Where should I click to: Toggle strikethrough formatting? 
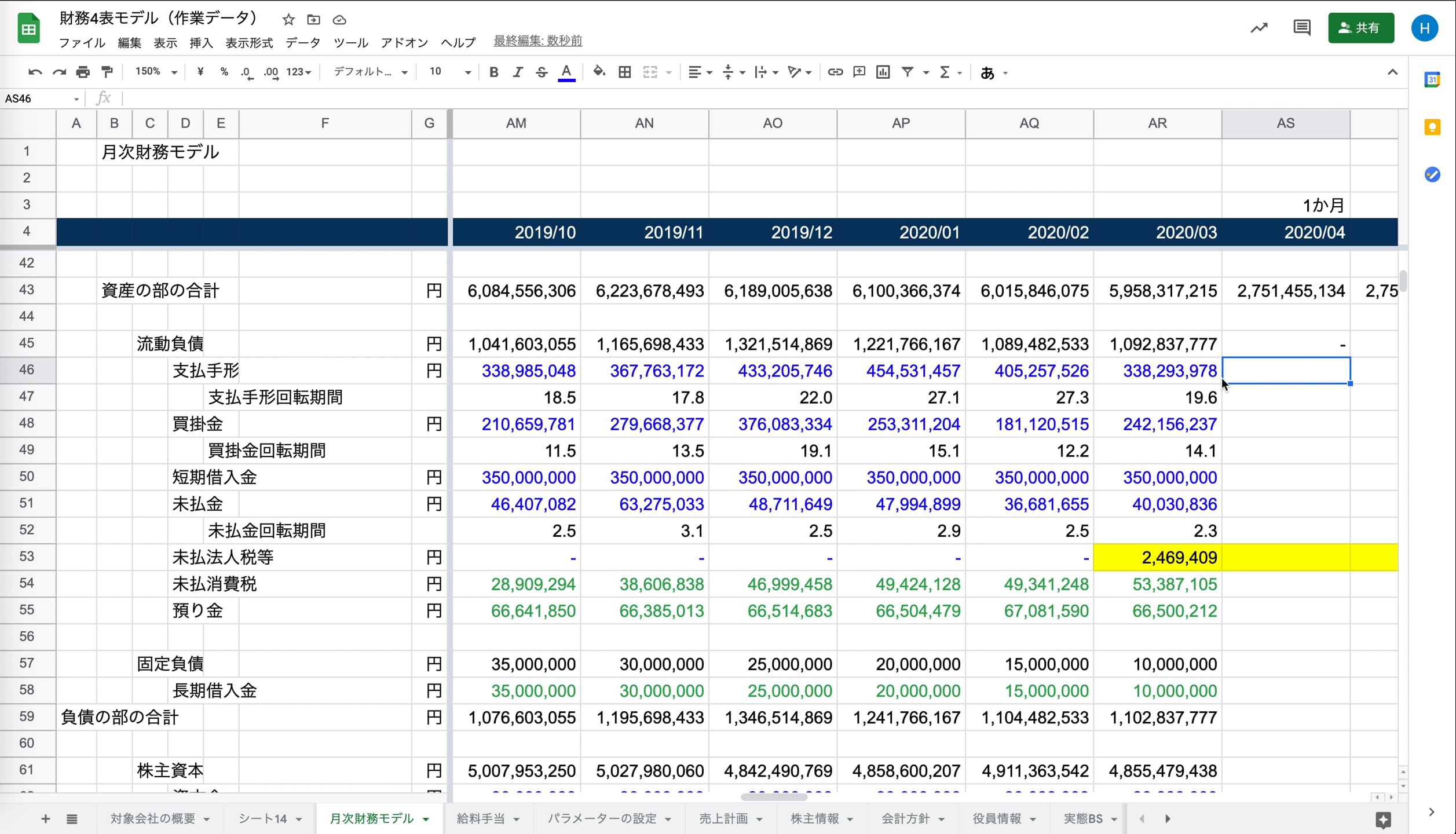point(542,72)
